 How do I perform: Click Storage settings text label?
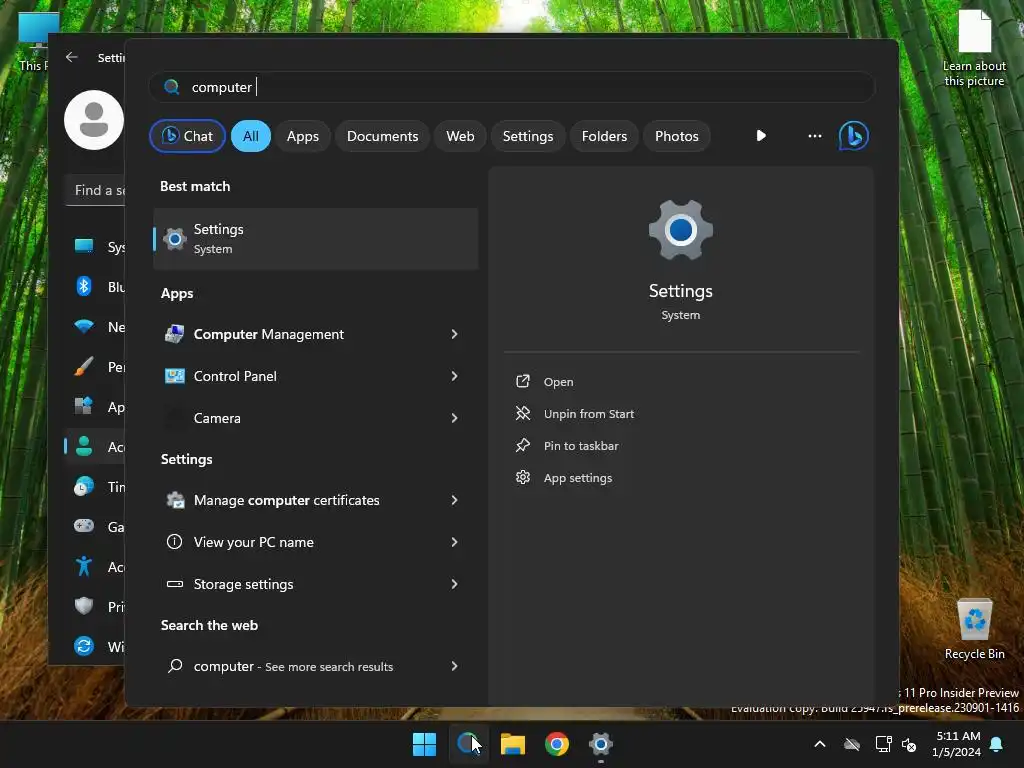click(x=243, y=584)
